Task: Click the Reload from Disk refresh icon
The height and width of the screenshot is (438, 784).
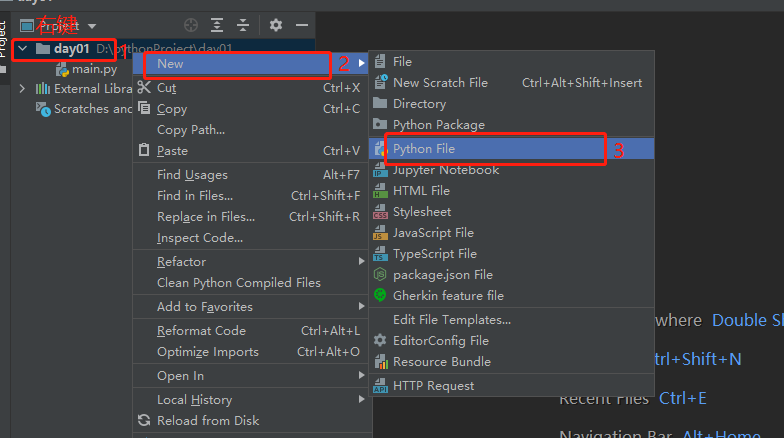Action: point(144,420)
